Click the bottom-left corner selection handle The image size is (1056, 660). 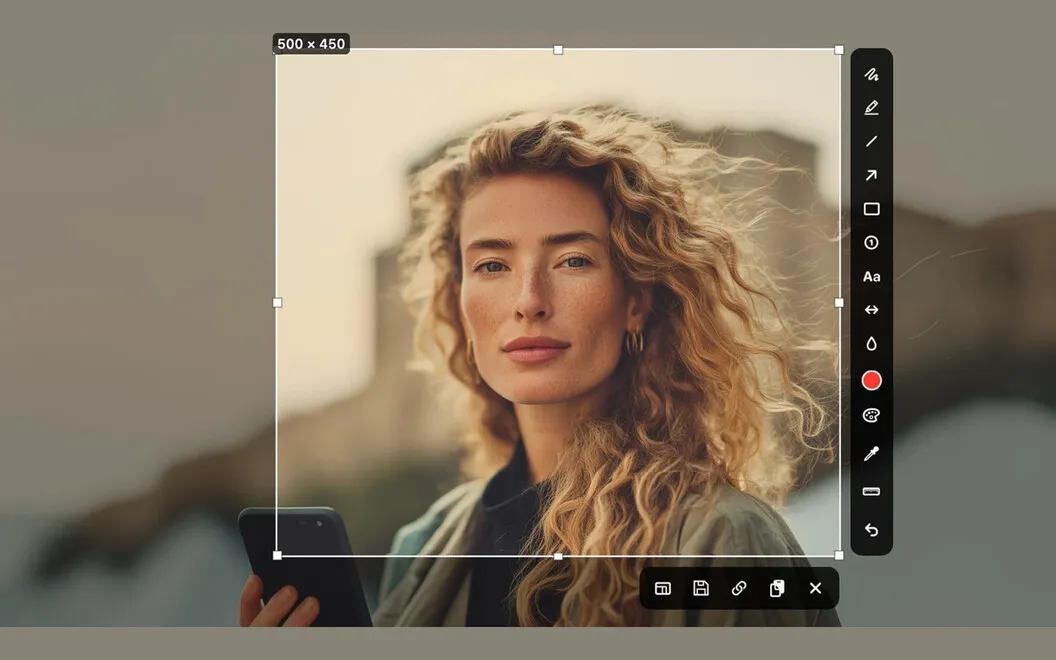[x=277, y=556]
